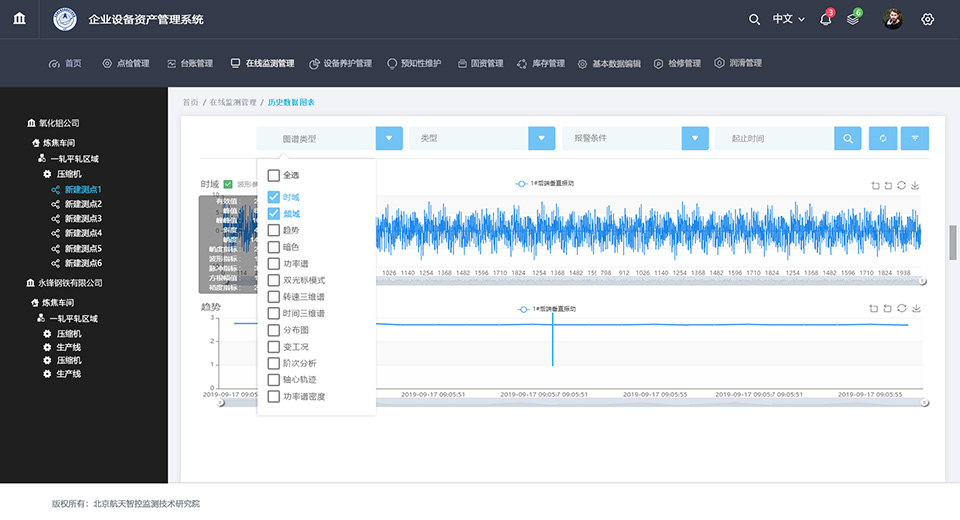The height and width of the screenshot is (520, 960).
Task: Enable the 功率谱 checkbox
Action: tap(273, 264)
